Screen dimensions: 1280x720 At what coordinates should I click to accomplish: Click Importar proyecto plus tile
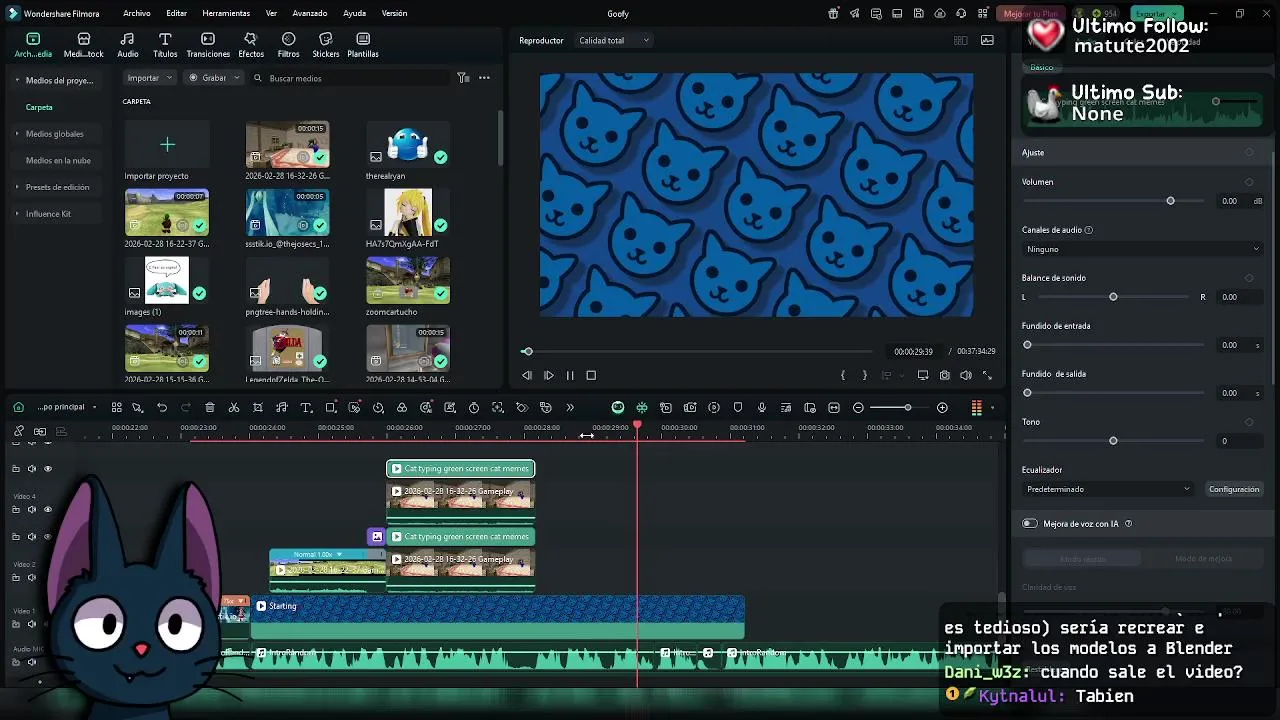(167, 145)
